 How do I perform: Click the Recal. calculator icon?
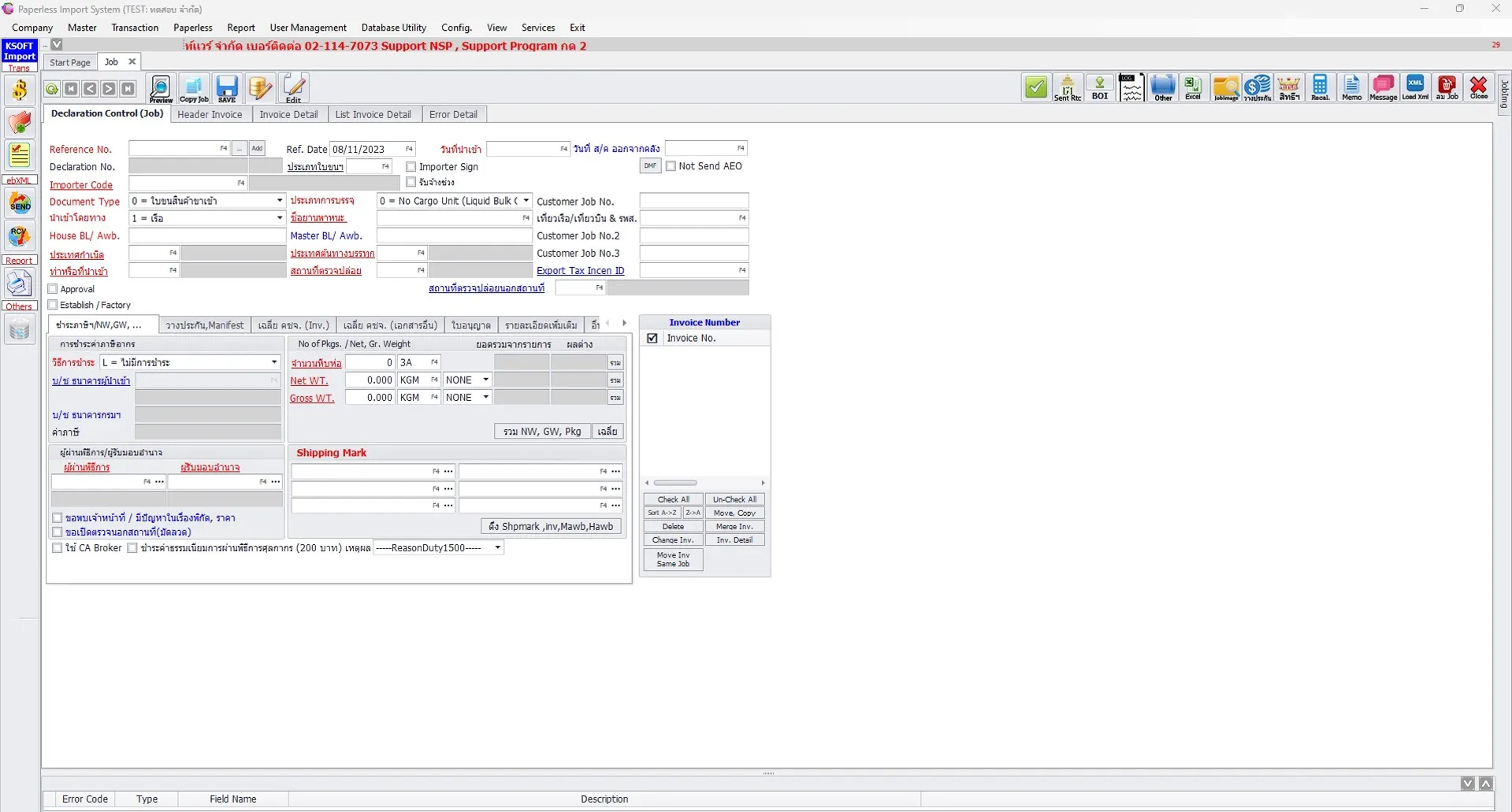tap(1320, 88)
